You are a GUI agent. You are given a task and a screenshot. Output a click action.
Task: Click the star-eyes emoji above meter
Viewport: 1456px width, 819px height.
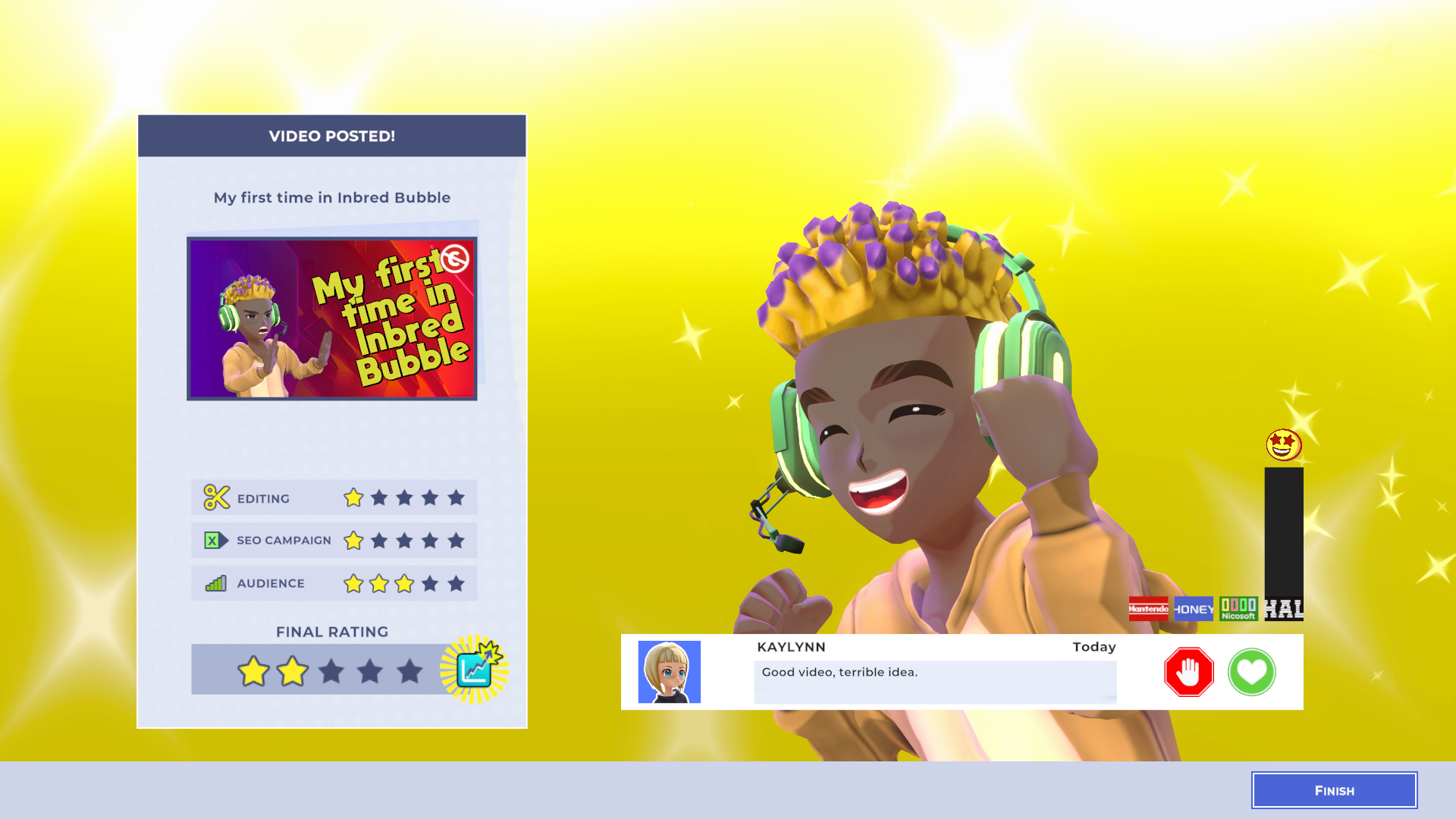pos(1283,445)
